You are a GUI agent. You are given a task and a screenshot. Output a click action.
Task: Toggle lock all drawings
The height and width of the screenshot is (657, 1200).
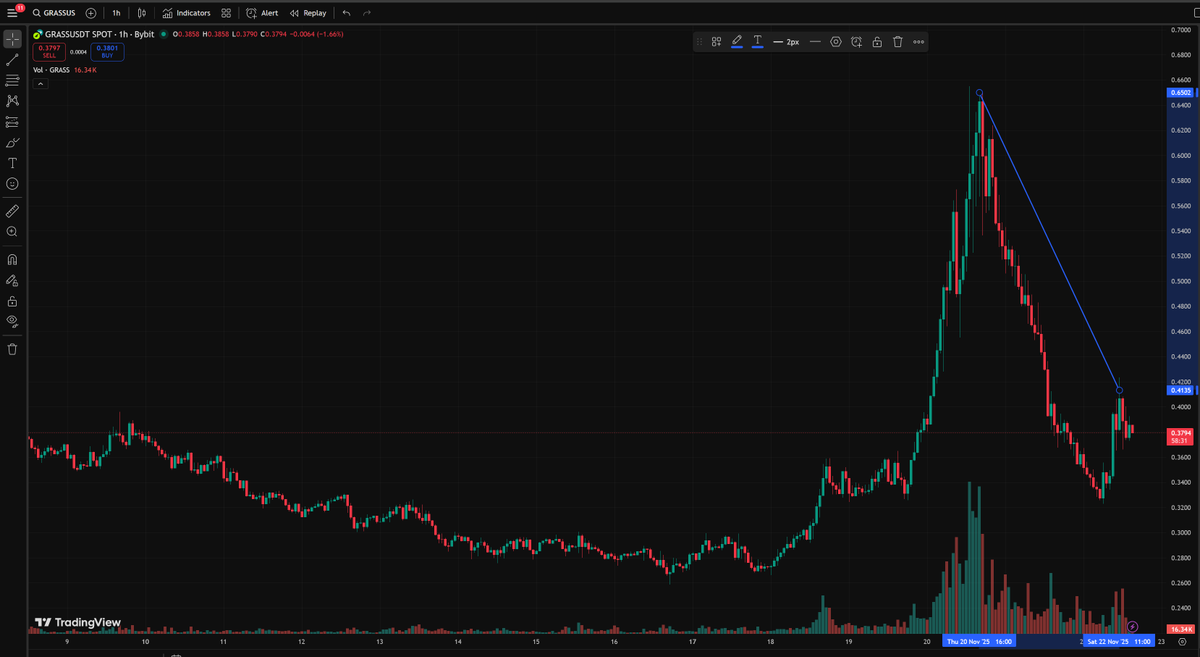click(12, 301)
